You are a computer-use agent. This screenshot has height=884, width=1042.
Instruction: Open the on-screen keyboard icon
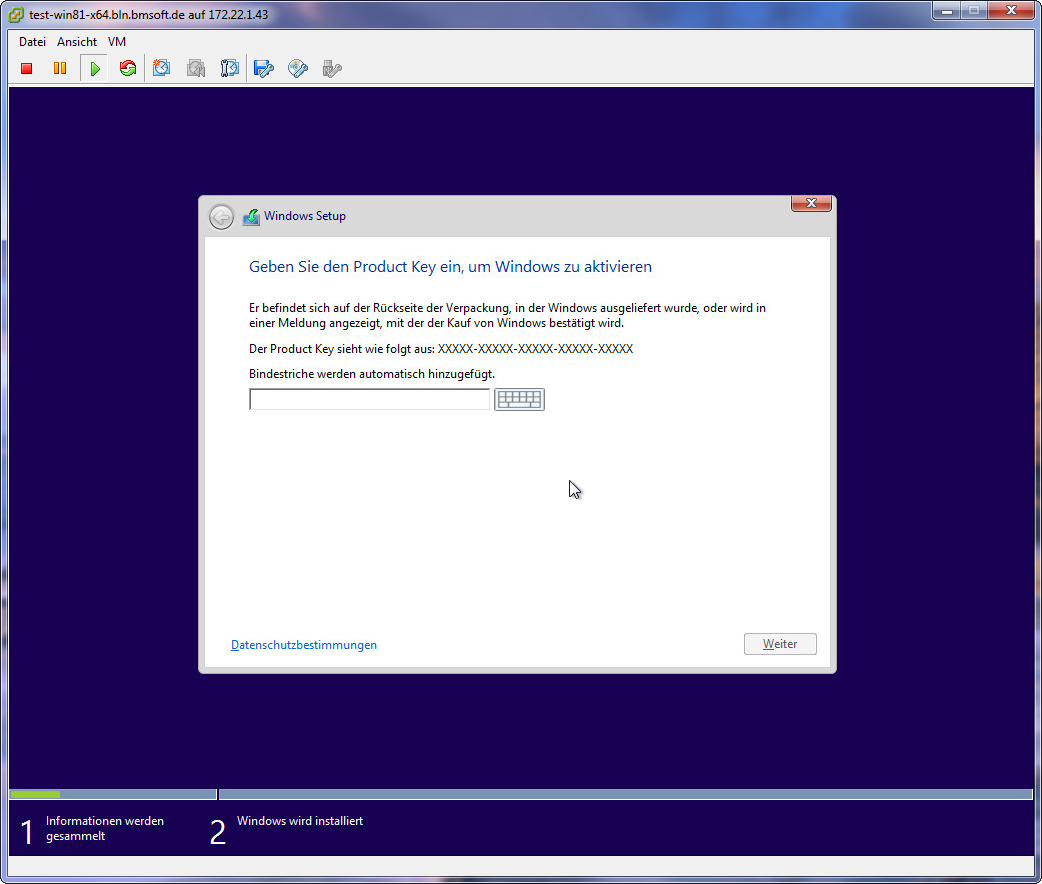520,399
